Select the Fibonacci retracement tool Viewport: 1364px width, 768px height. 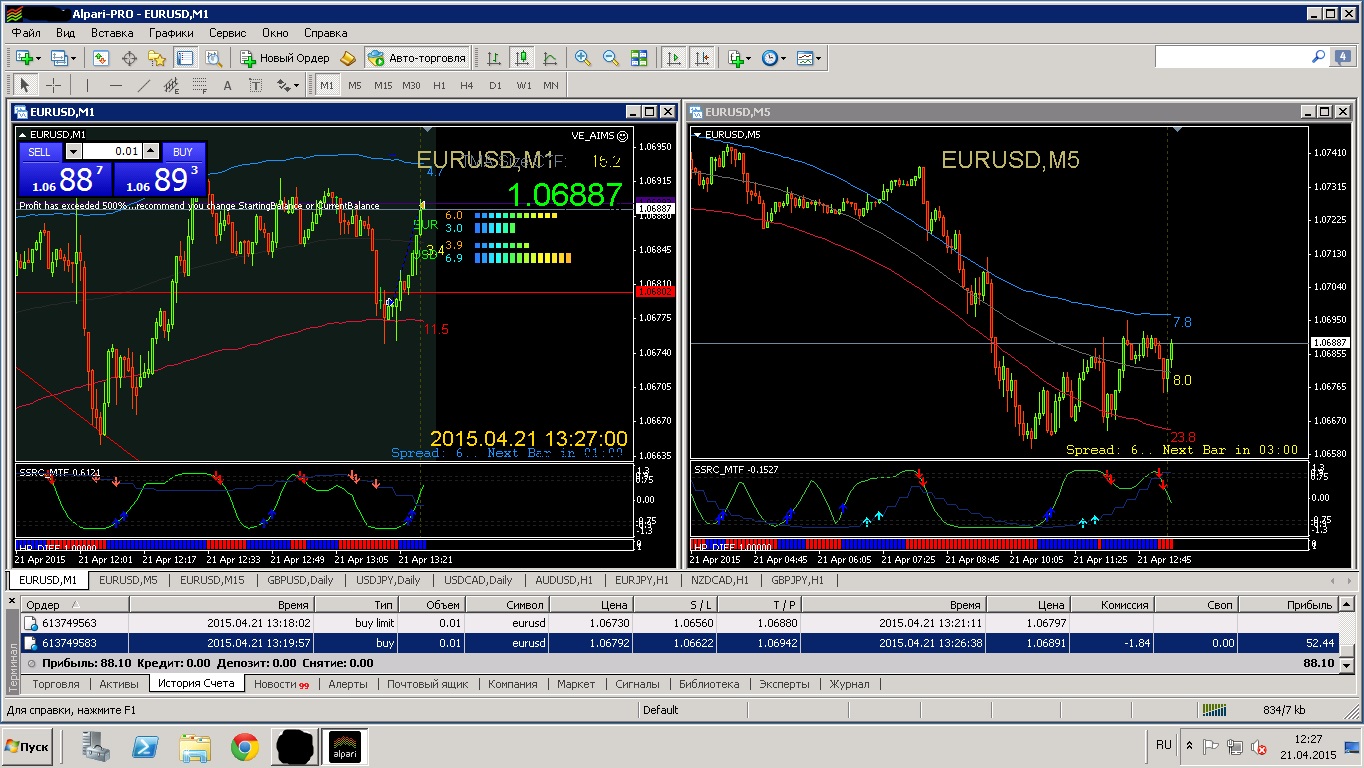[199, 85]
